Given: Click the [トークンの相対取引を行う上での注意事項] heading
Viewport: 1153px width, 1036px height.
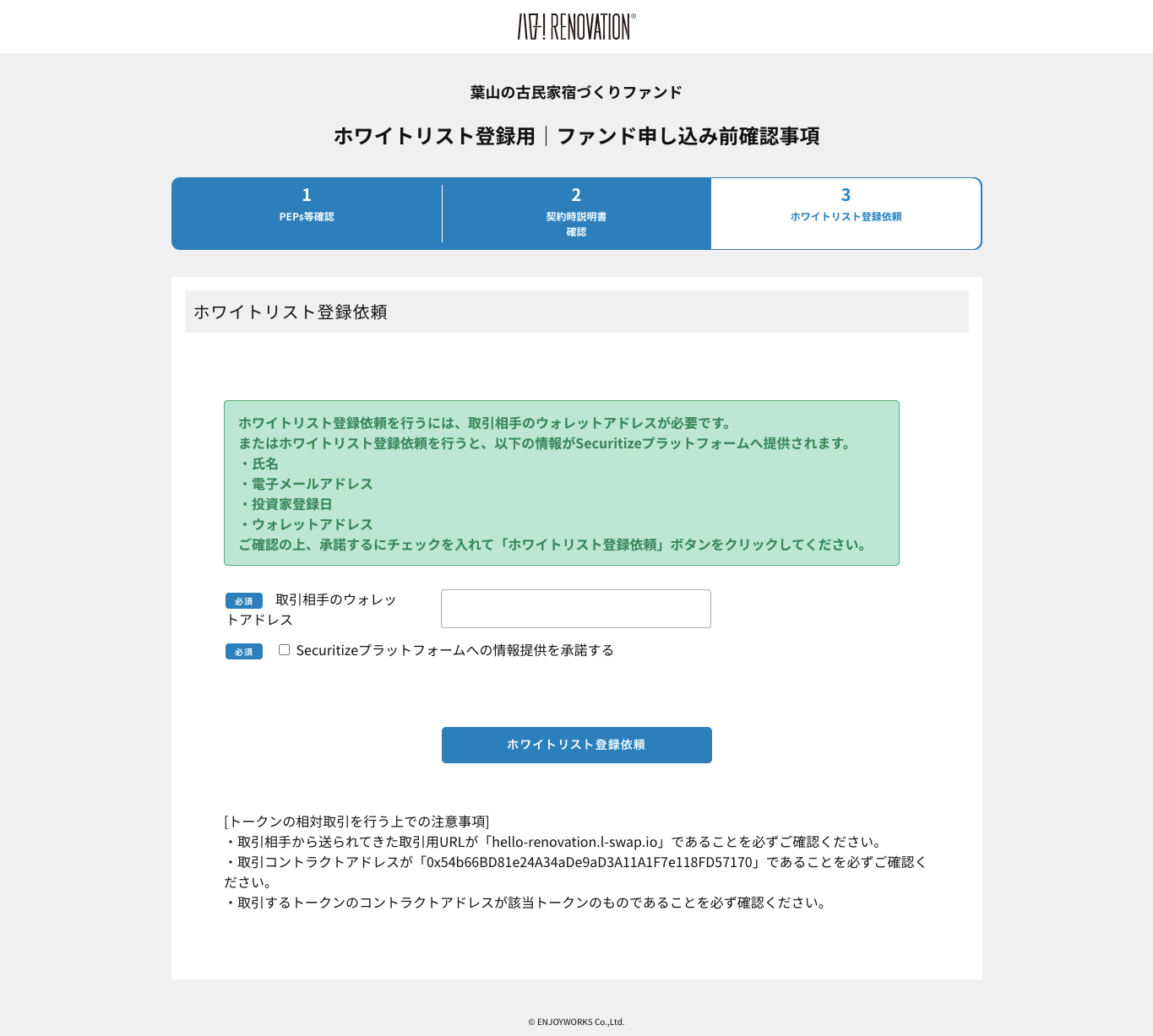Looking at the screenshot, I should (356, 822).
